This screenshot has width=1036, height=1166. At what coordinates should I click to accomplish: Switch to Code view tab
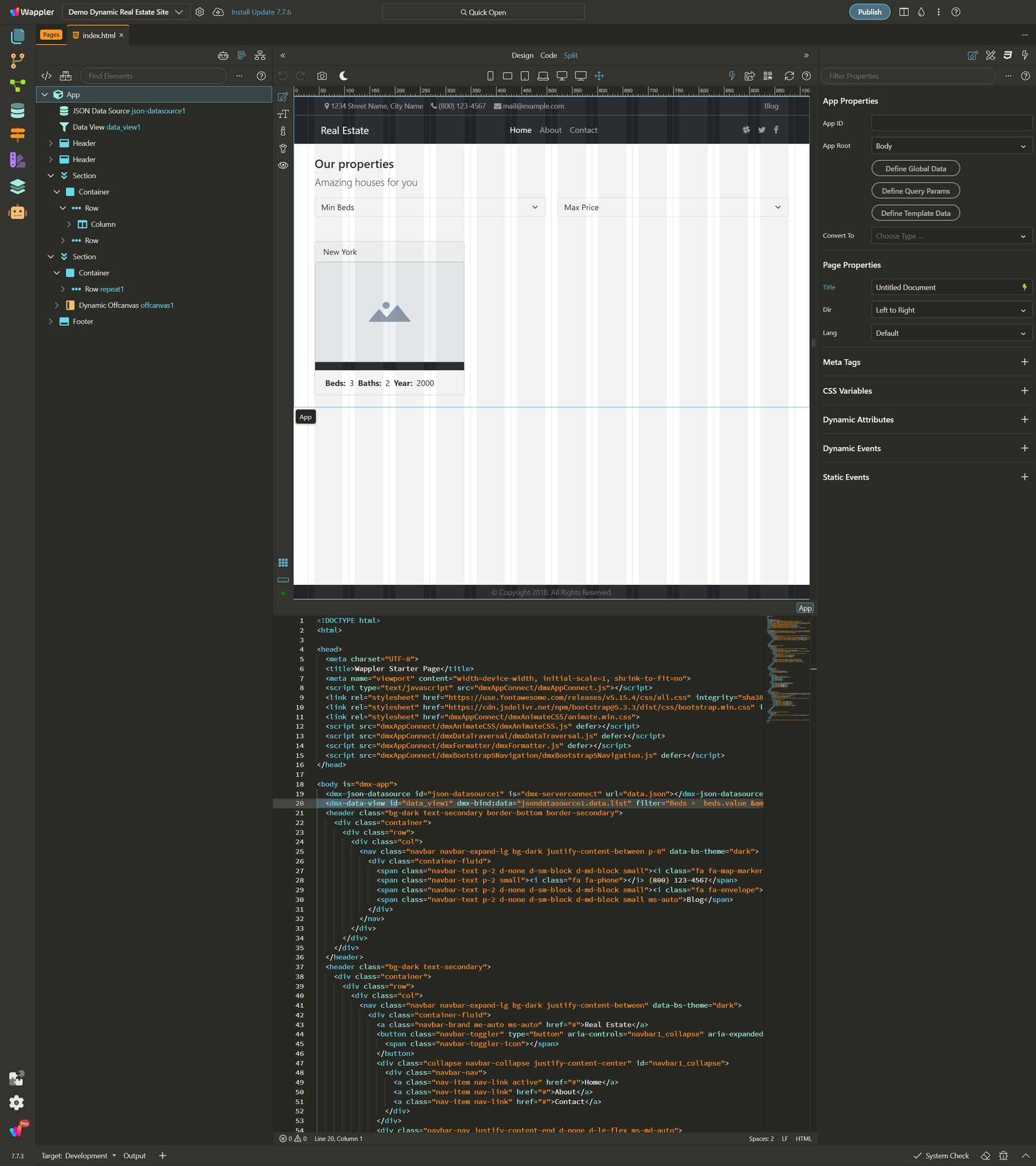(548, 56)
